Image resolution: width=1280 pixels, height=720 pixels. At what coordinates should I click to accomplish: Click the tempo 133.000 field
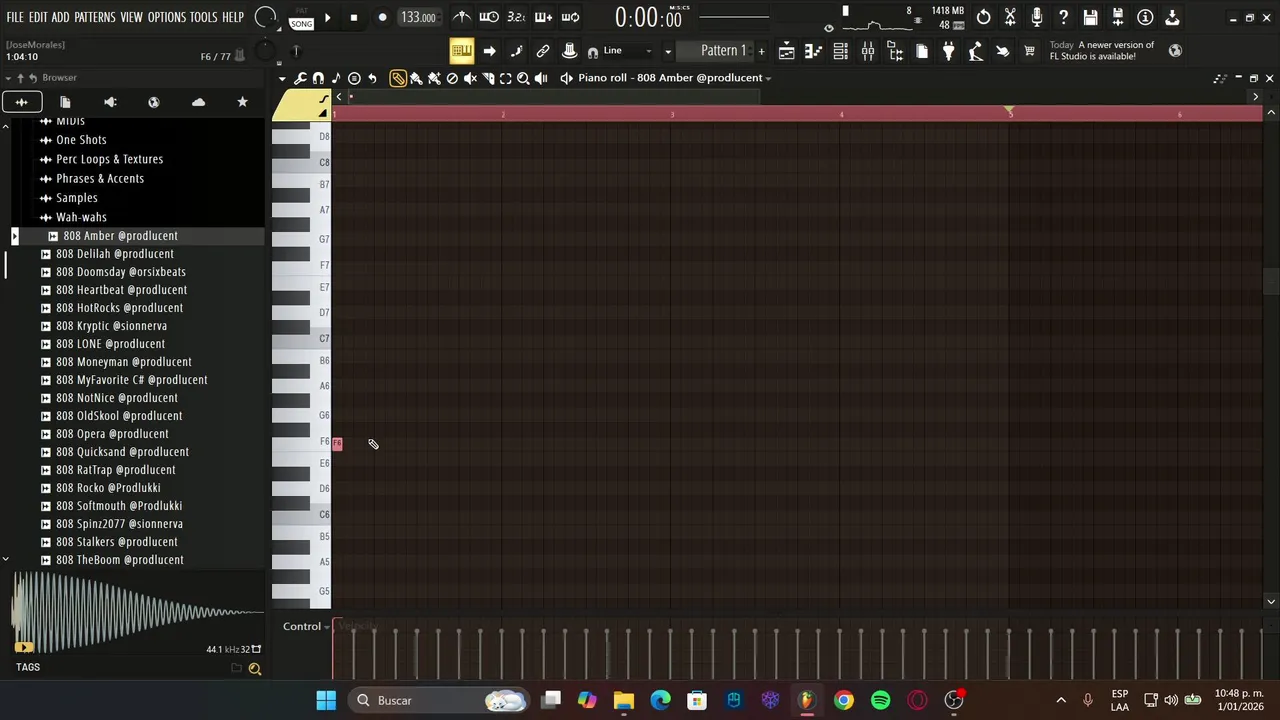(419, 17)
